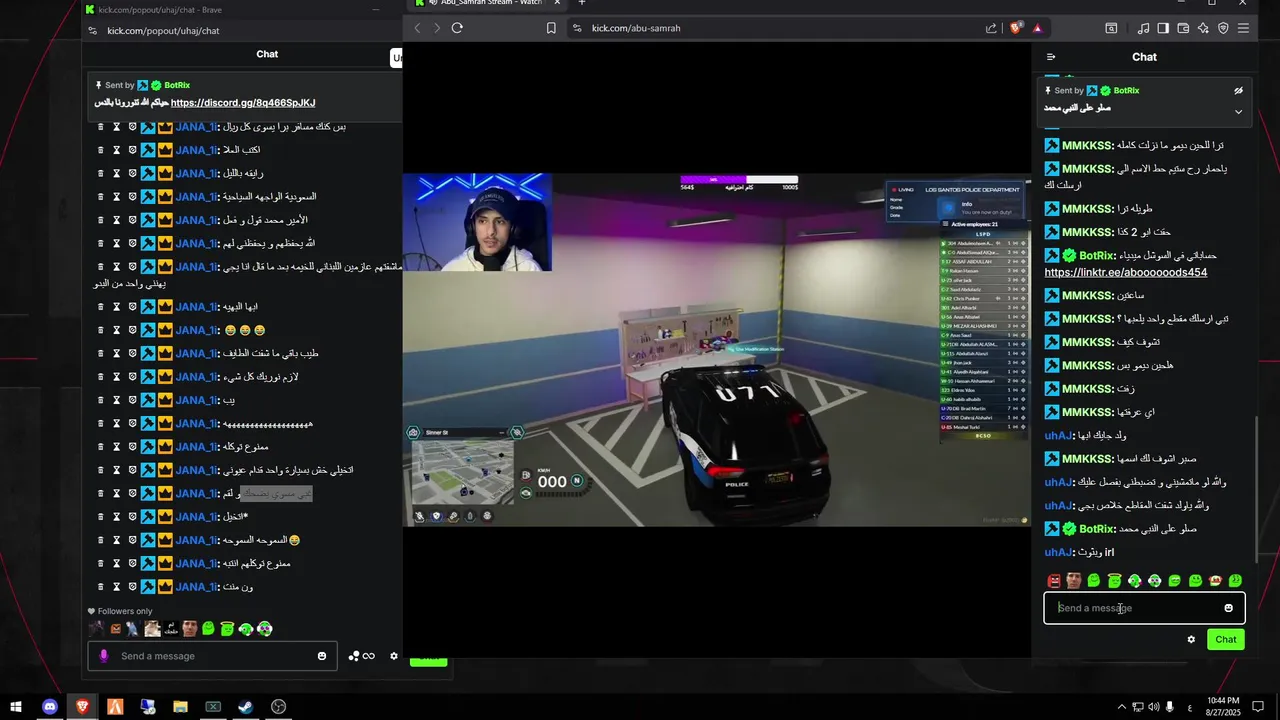The image size is (1280, 720).
Task: Click the green Chat send button
Action: tap(1226, 640)
